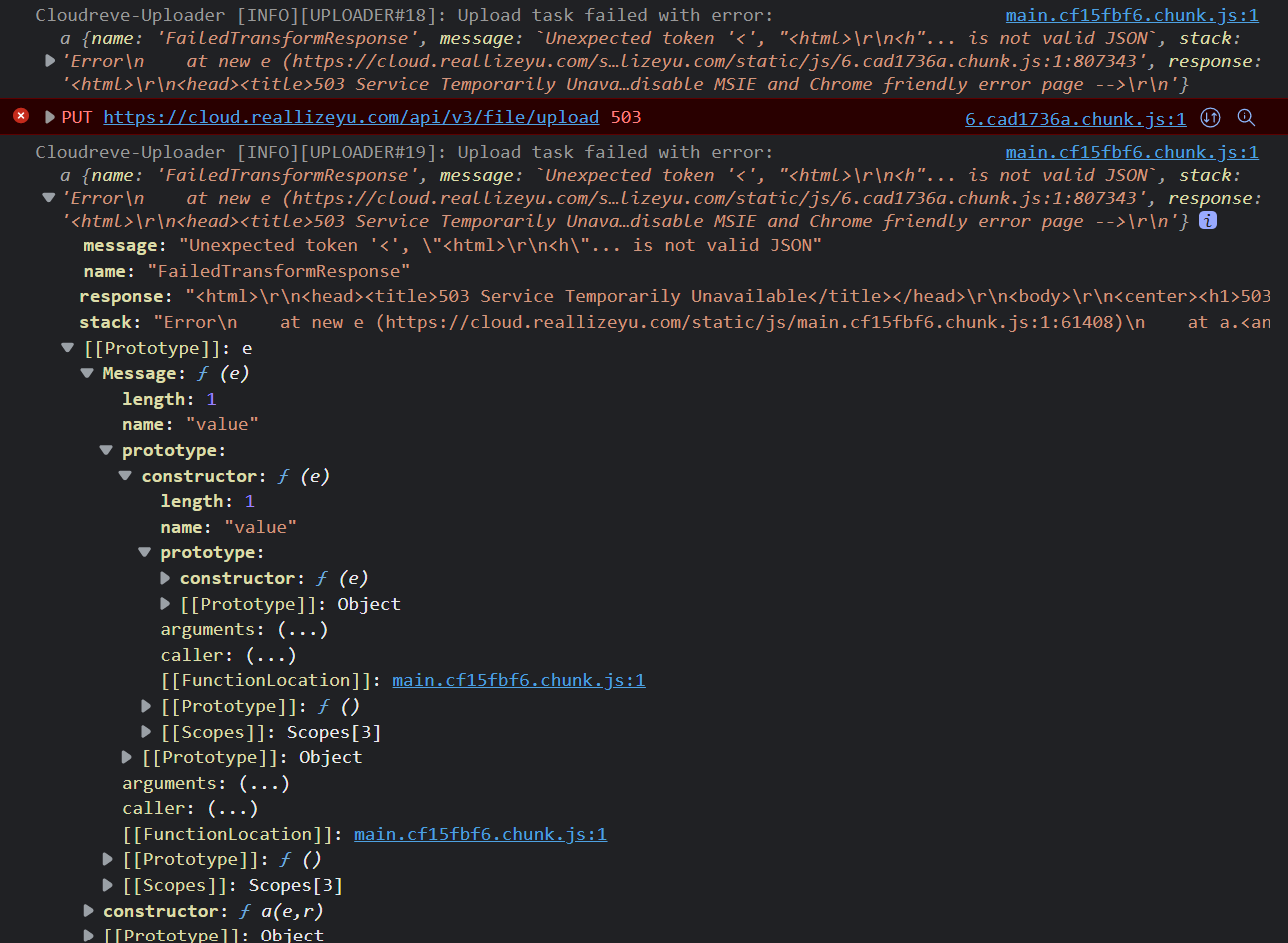Collapse the Message: ƒ (e) node
1288x943 pixels.
click(88, 373)
